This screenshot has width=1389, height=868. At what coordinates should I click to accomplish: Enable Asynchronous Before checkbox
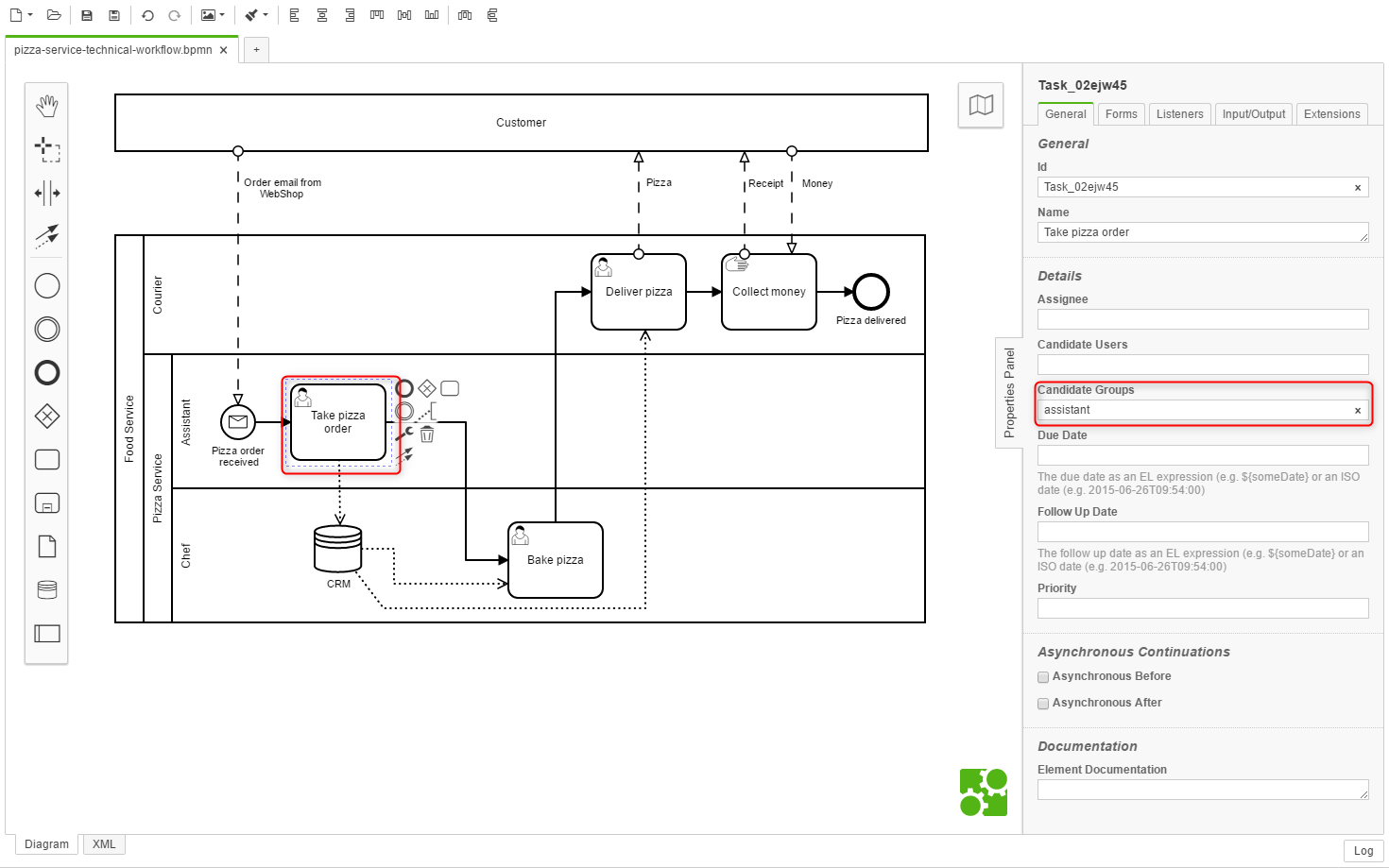tap(1043, 677)
